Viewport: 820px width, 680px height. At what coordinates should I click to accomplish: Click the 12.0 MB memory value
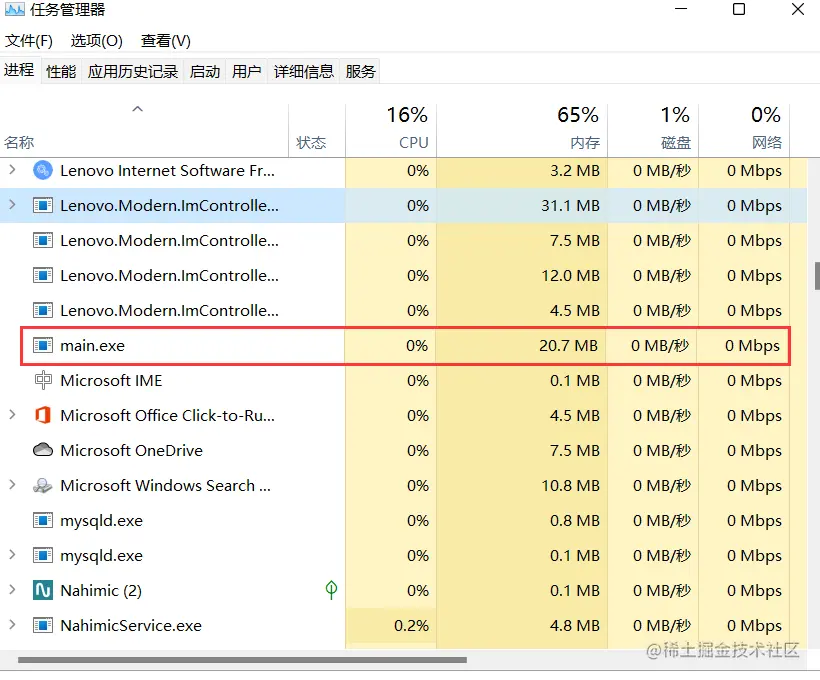coord(570,276)
